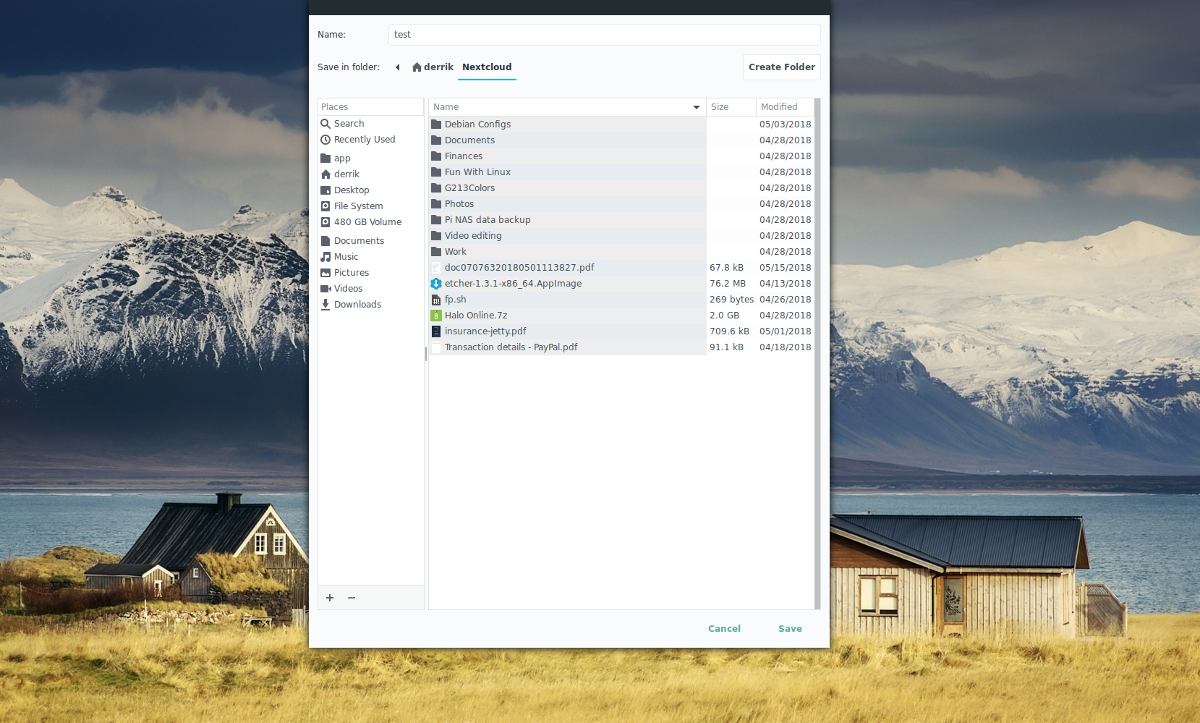This screenshot has height=723, width=1200.
Task: Select the Nextcloud path segment
Action: point(487,67)
